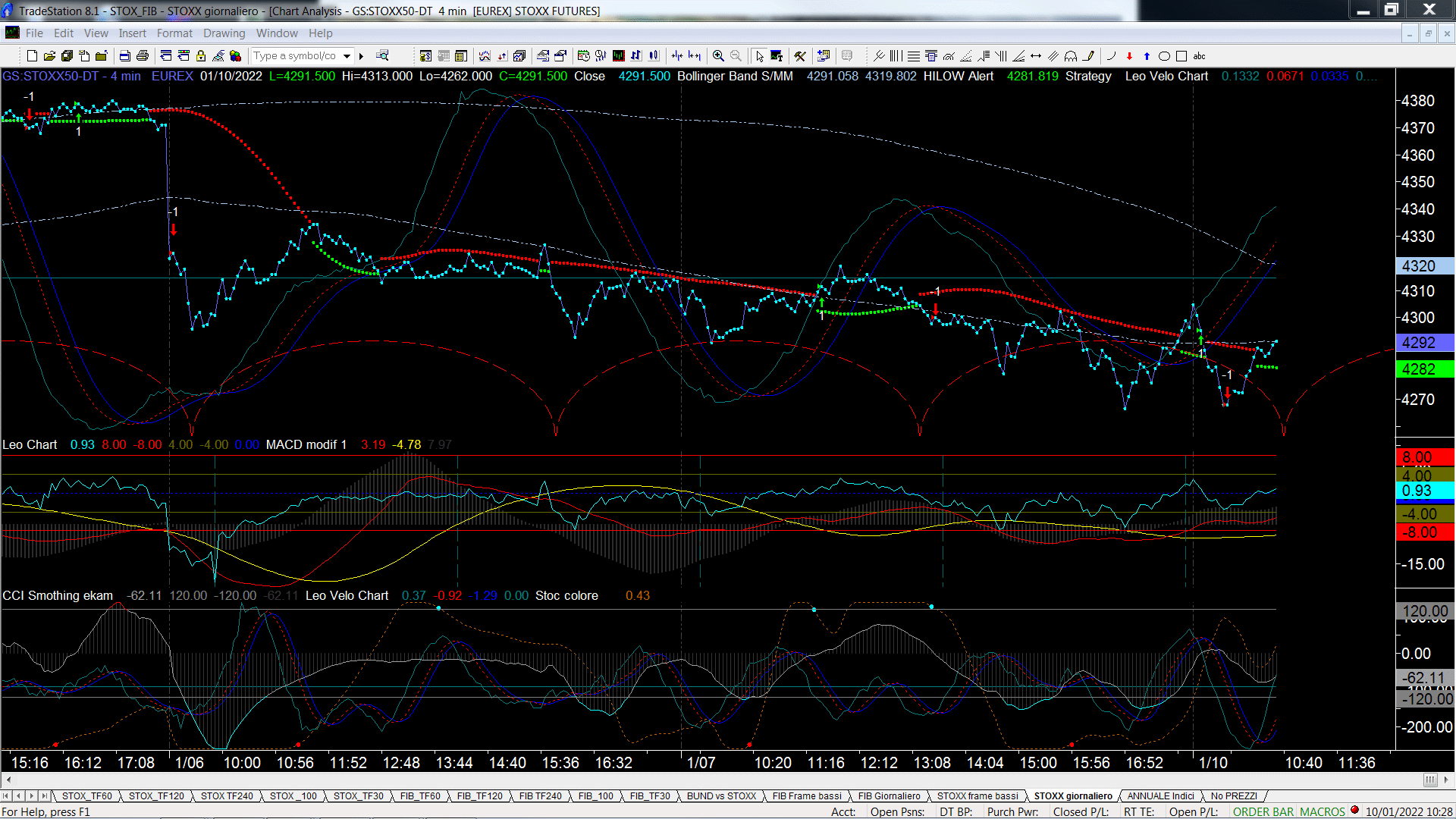Select the parallel lines drawing tool
Image resolution: width=1456 pixels, height=819 pixels.
1053,56
